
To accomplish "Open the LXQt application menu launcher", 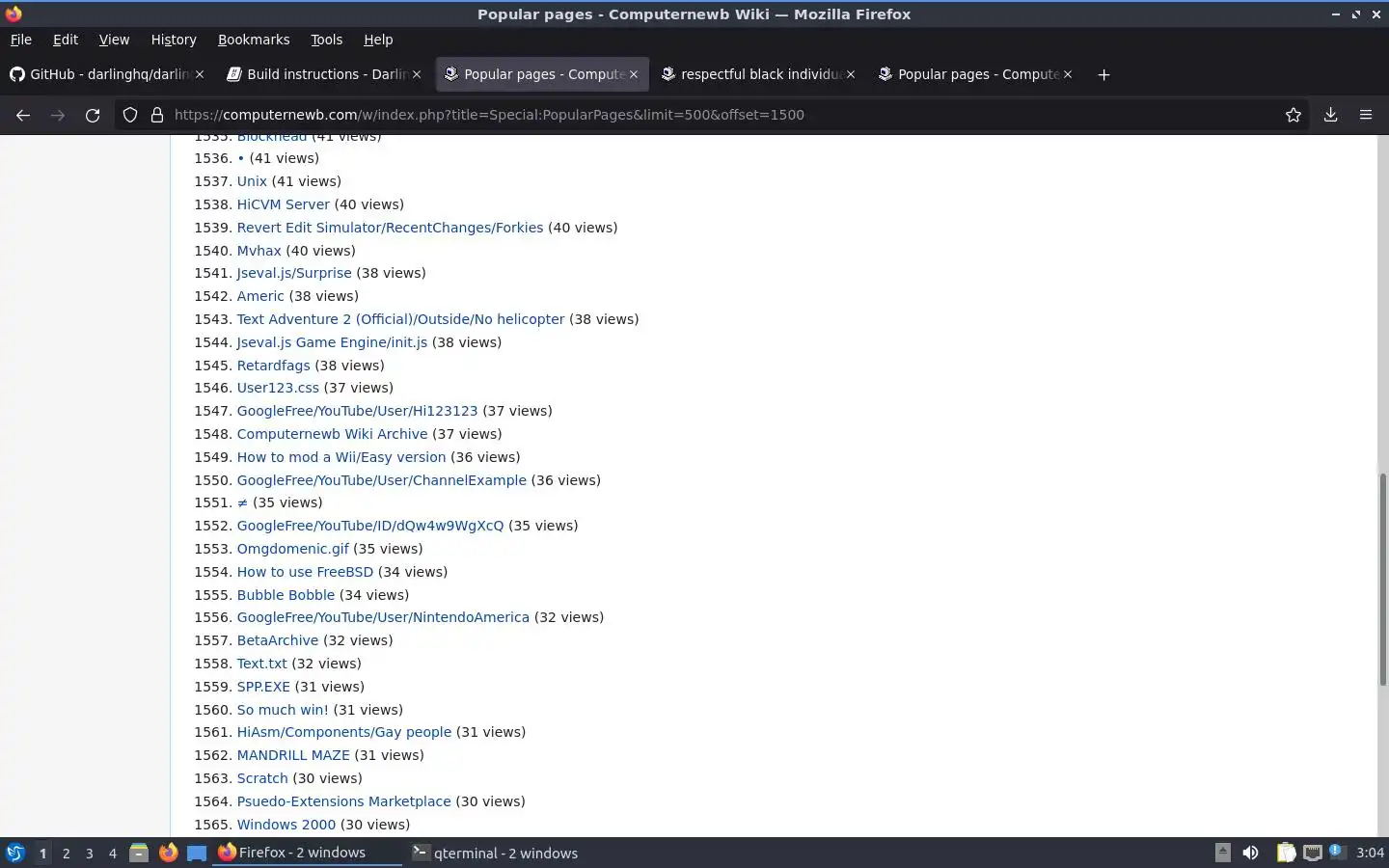I will coord(14,853).
